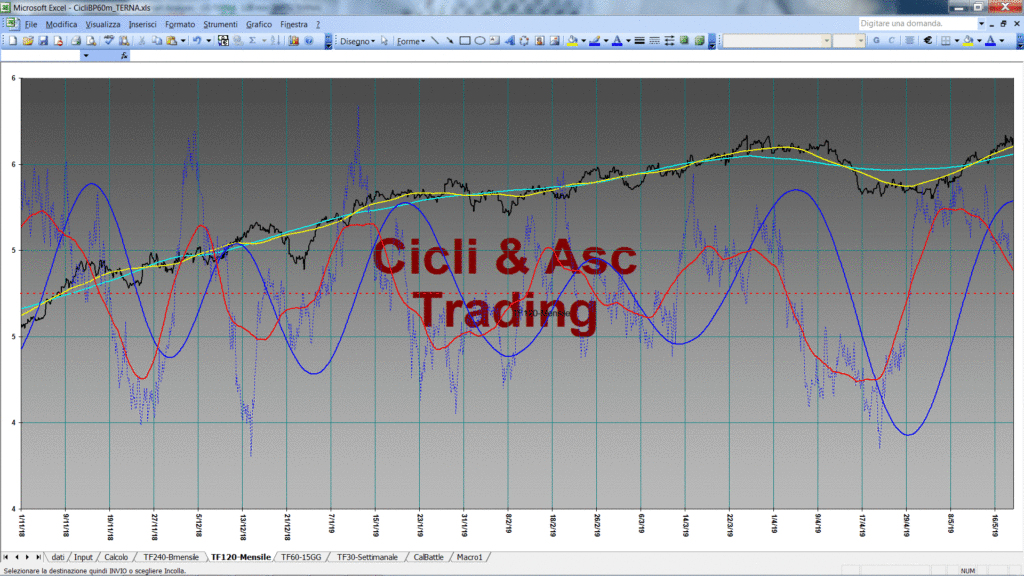1024x576 pixels.
Task: Insert a diagram or organization chart
Action: coord(524,40)
